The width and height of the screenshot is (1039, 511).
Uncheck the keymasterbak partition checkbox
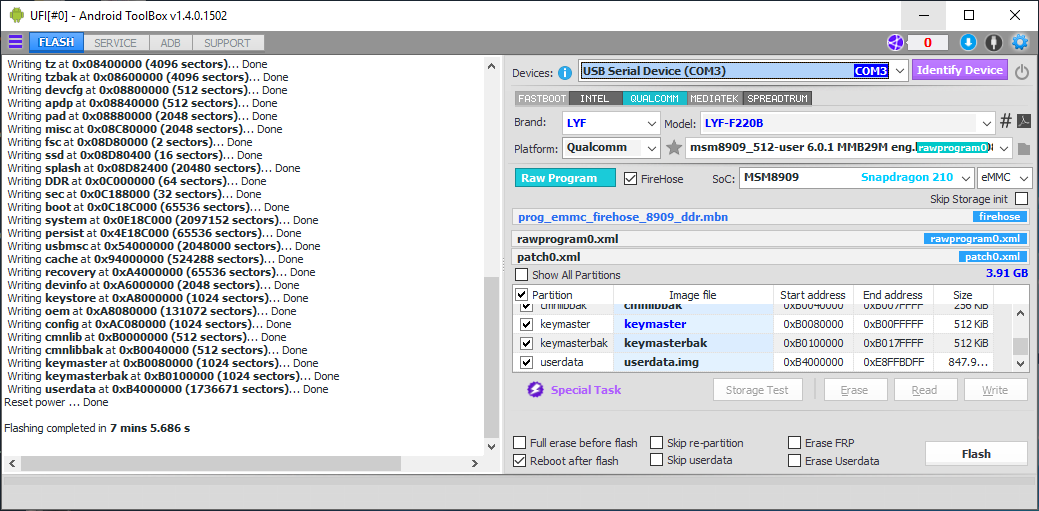pos(527,343)
